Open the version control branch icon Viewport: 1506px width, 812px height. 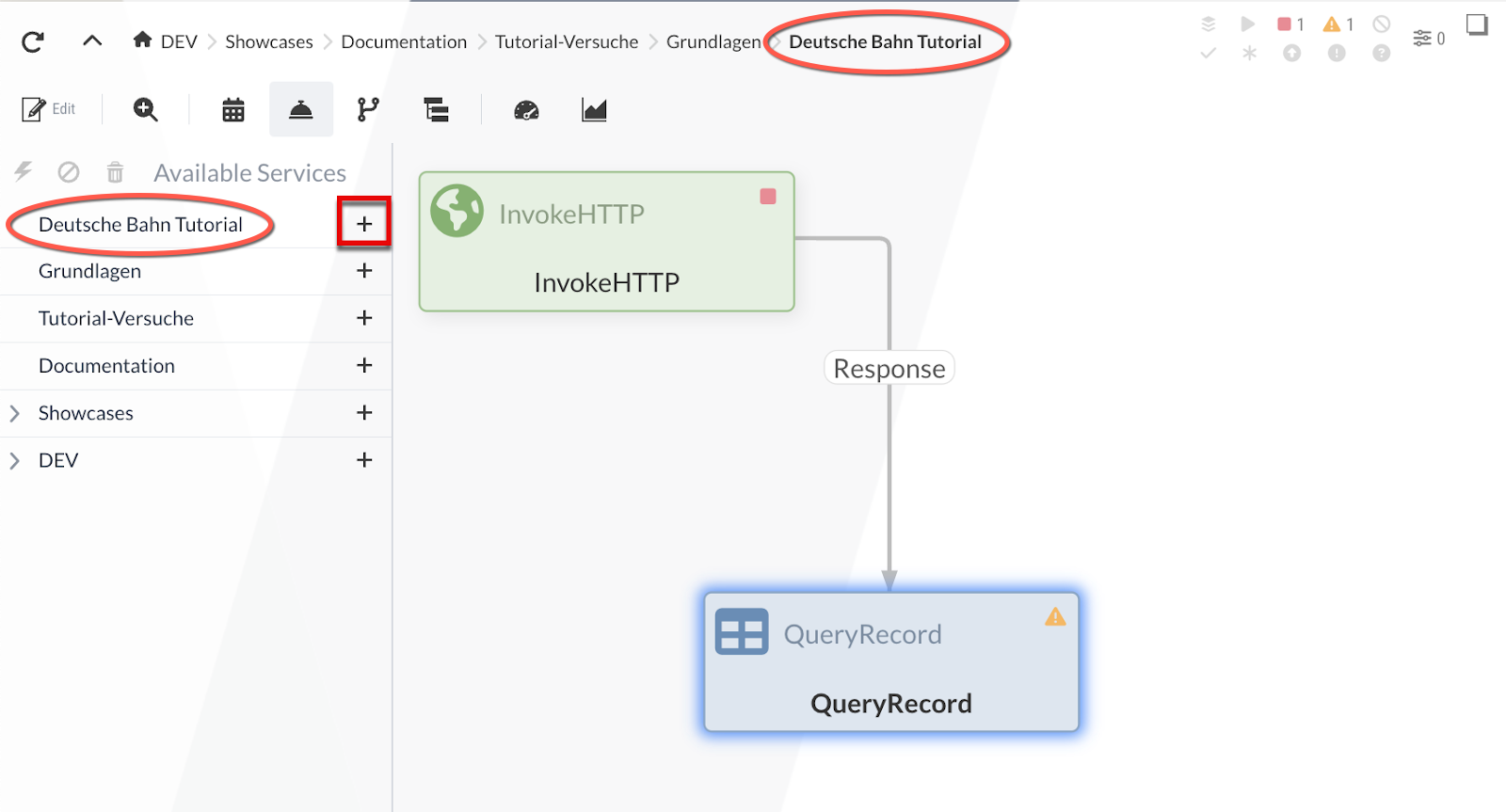coord(368,110)
